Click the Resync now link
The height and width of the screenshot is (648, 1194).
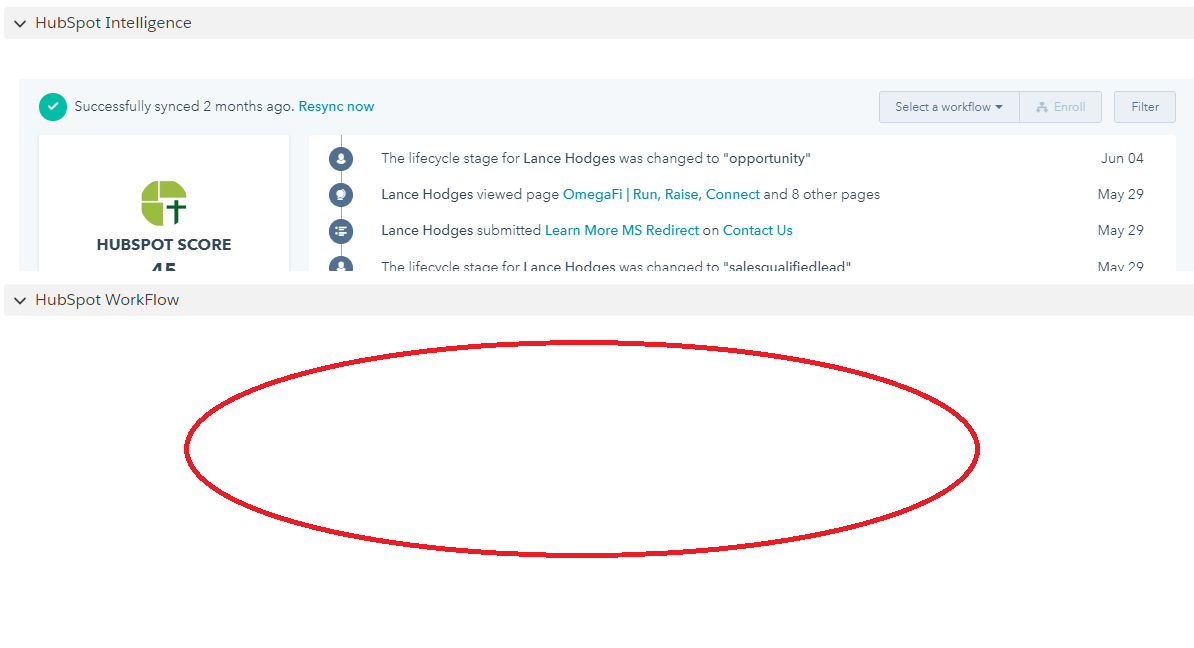(336, 107)
